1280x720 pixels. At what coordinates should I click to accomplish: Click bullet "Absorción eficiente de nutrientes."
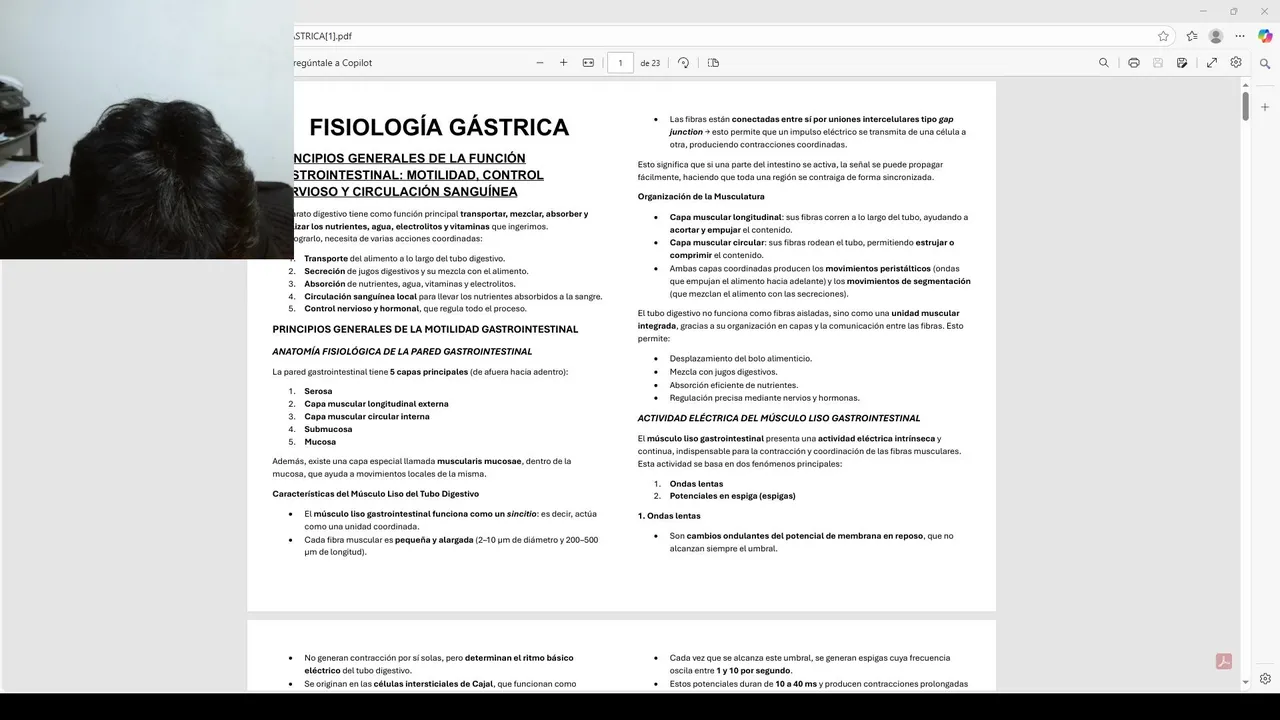pos(734,385)
